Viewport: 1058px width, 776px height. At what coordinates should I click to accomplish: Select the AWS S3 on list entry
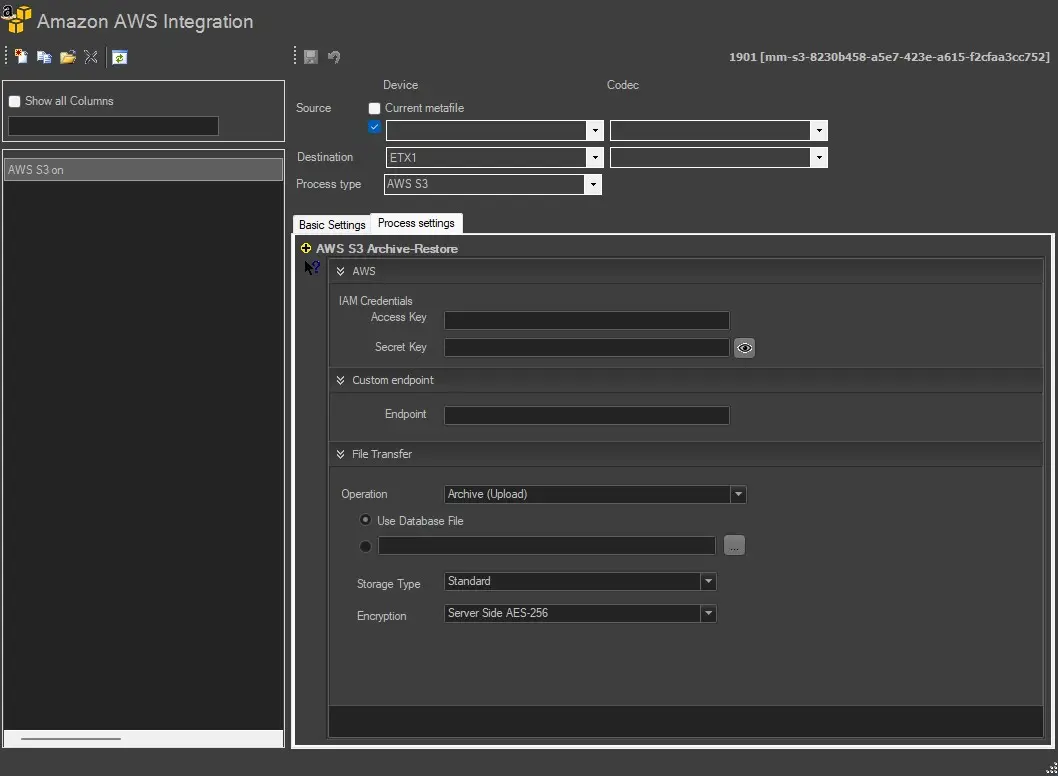143,170
